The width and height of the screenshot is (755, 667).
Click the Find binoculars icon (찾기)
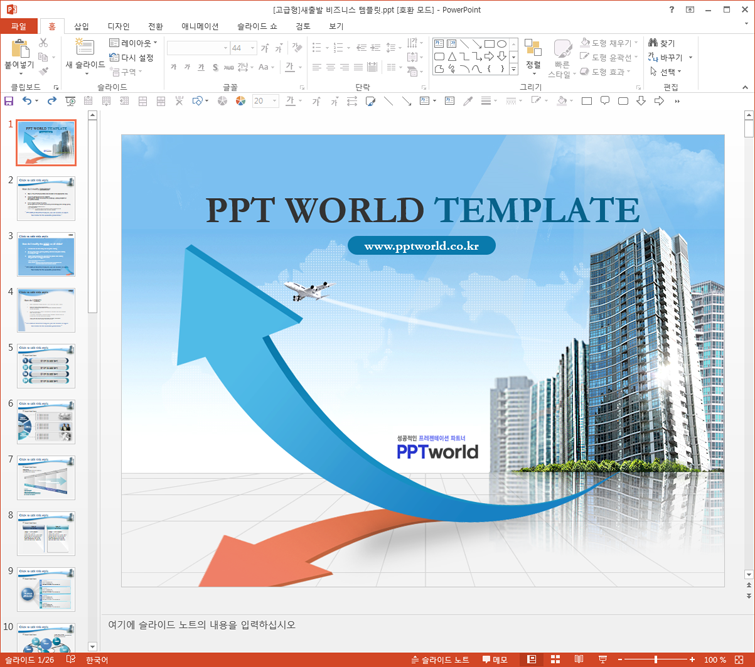coord(653,43)
